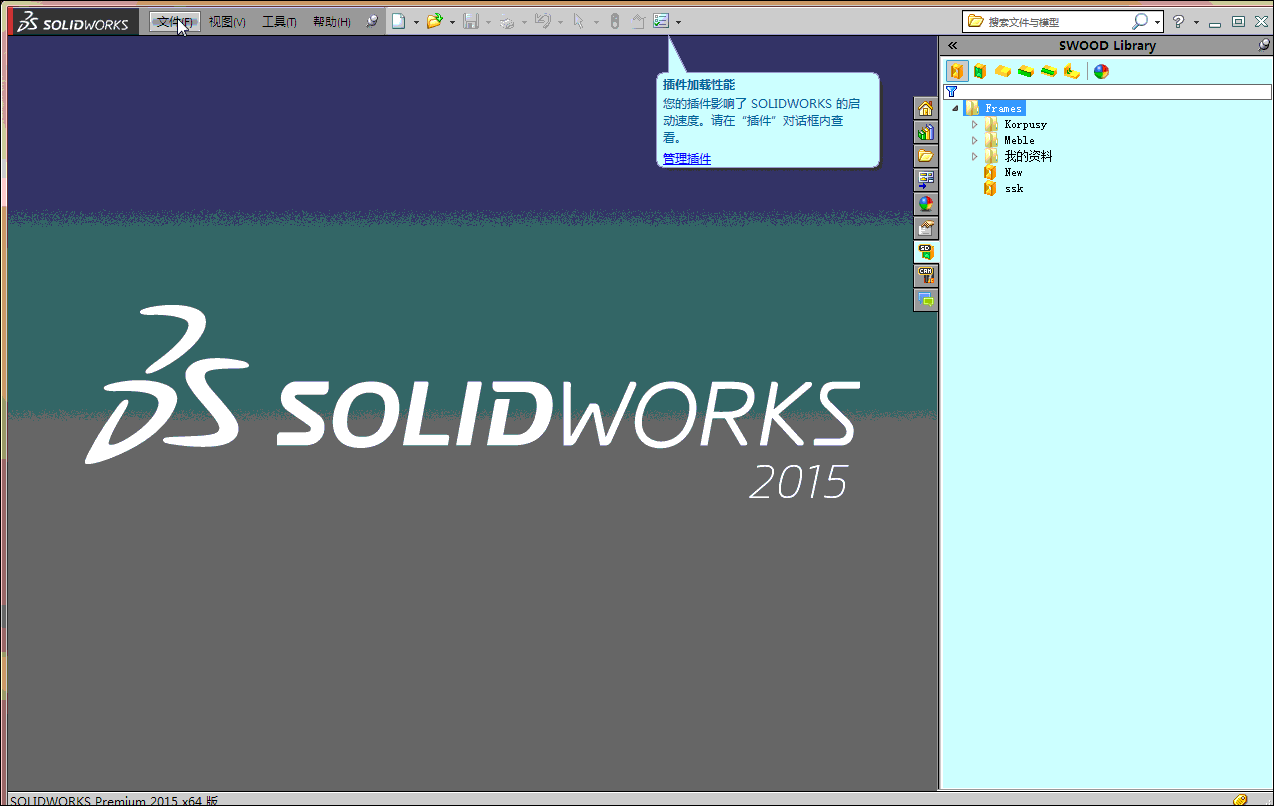
Task: Follow the 管理插件 link in the tooltip
Action: (x=687, y=159)
